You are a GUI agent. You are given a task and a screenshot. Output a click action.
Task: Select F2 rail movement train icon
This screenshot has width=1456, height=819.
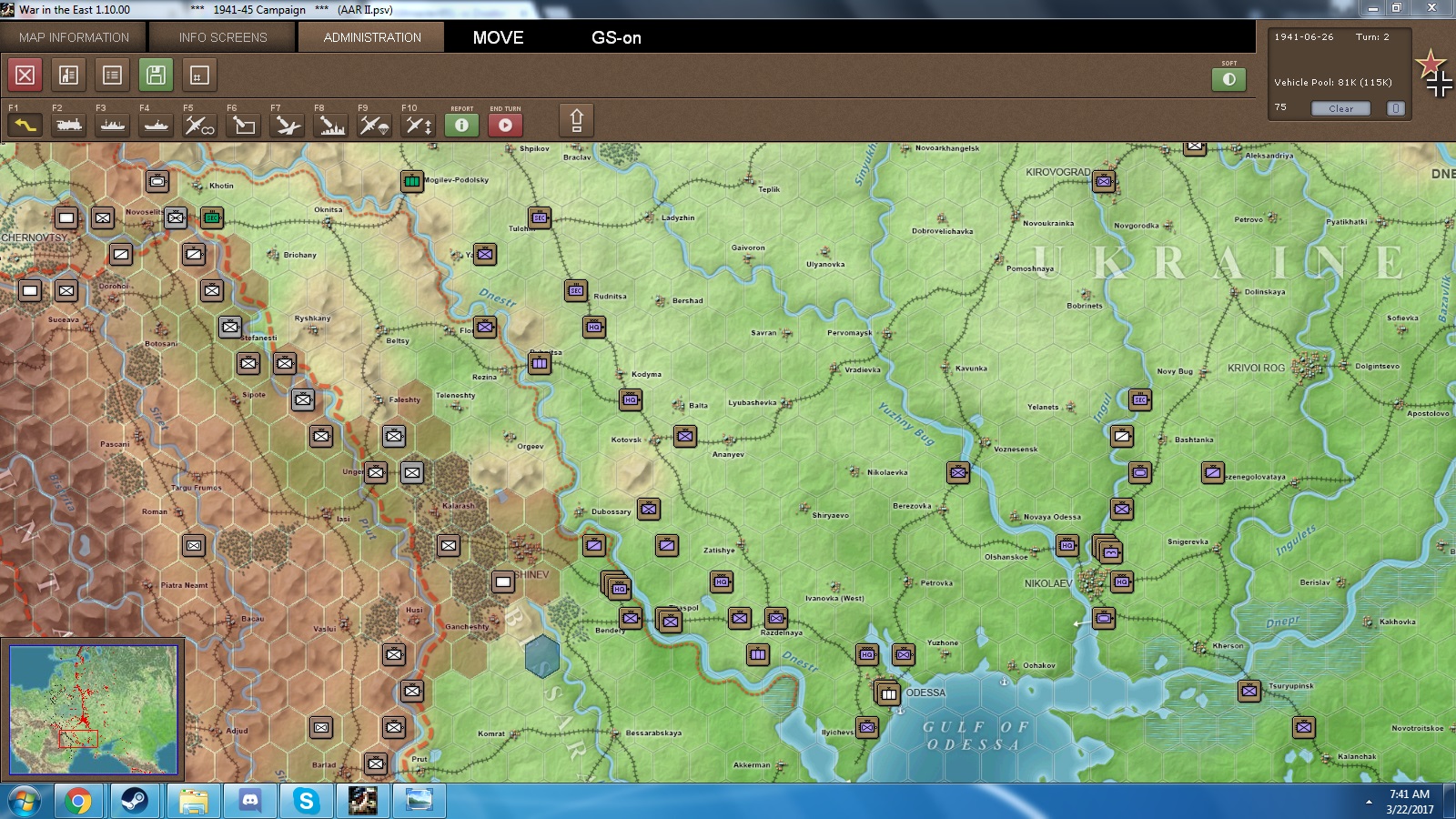(69, 126)
